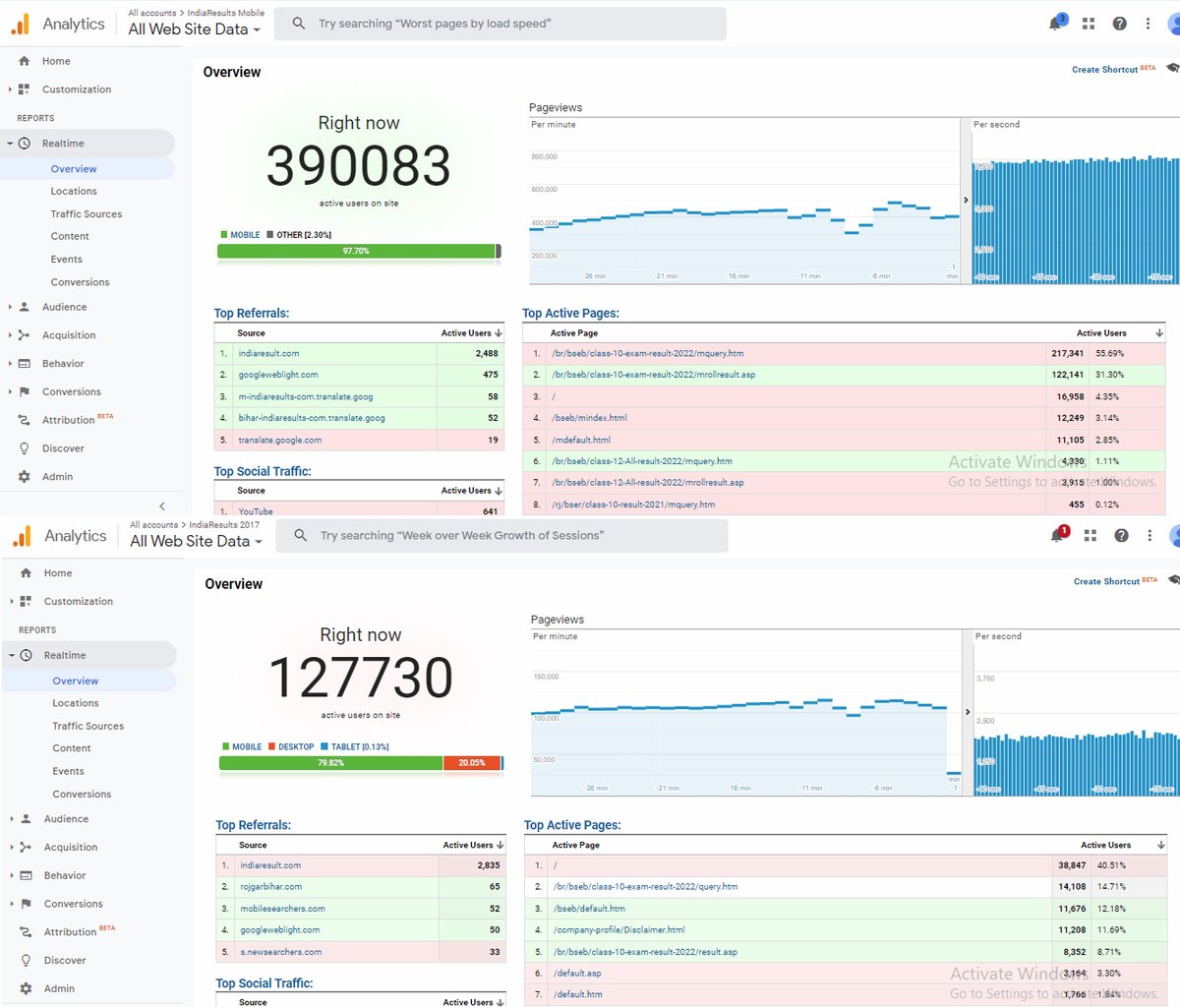Click Discover lightbulb icon in IndiaResults Mobile sidebar
The height and width of the screenshot is (1008, 1180).
coord(25,448)
